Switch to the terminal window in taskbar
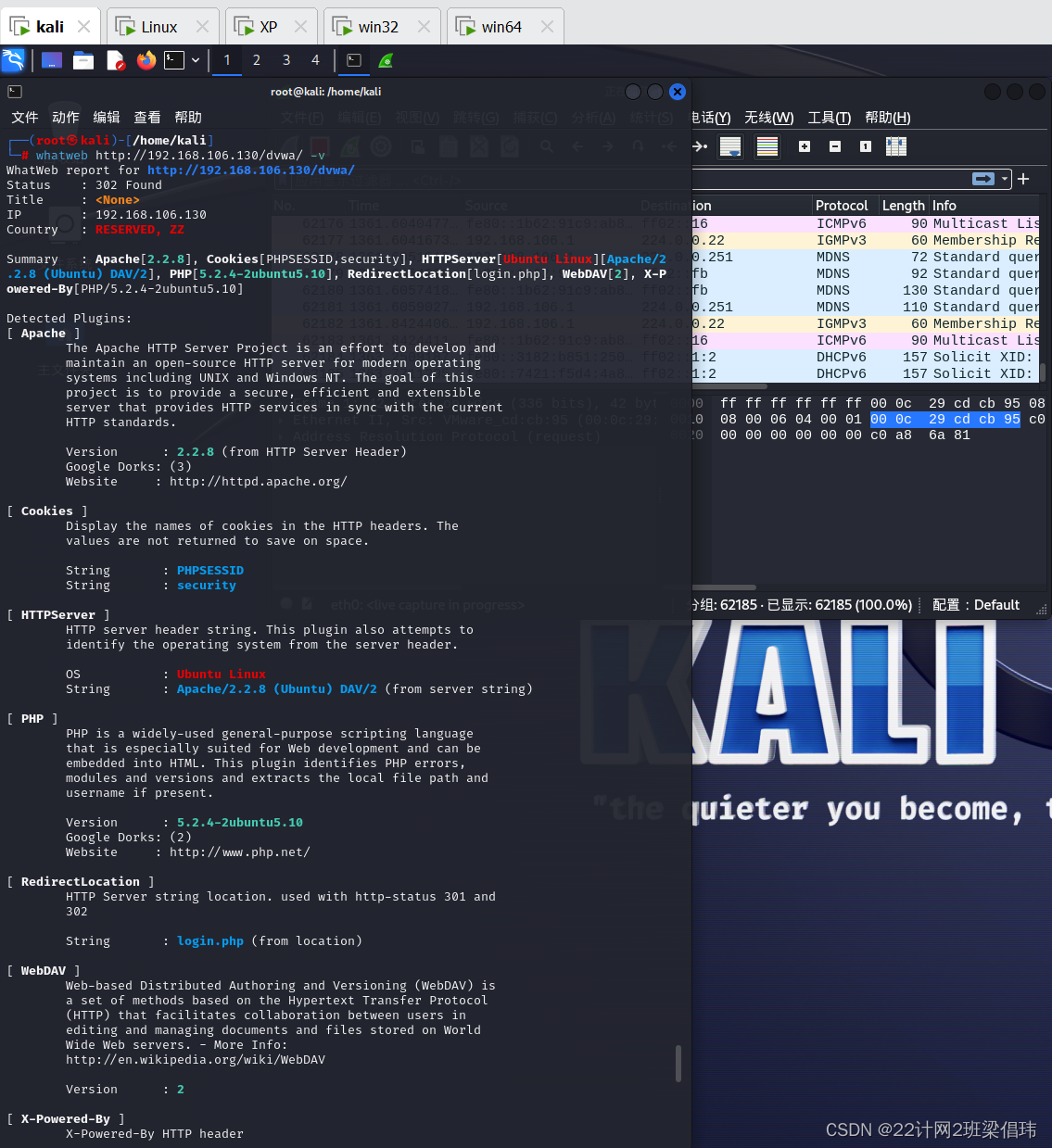Viewport: 1052px width, 1148px height. point(354,60)
